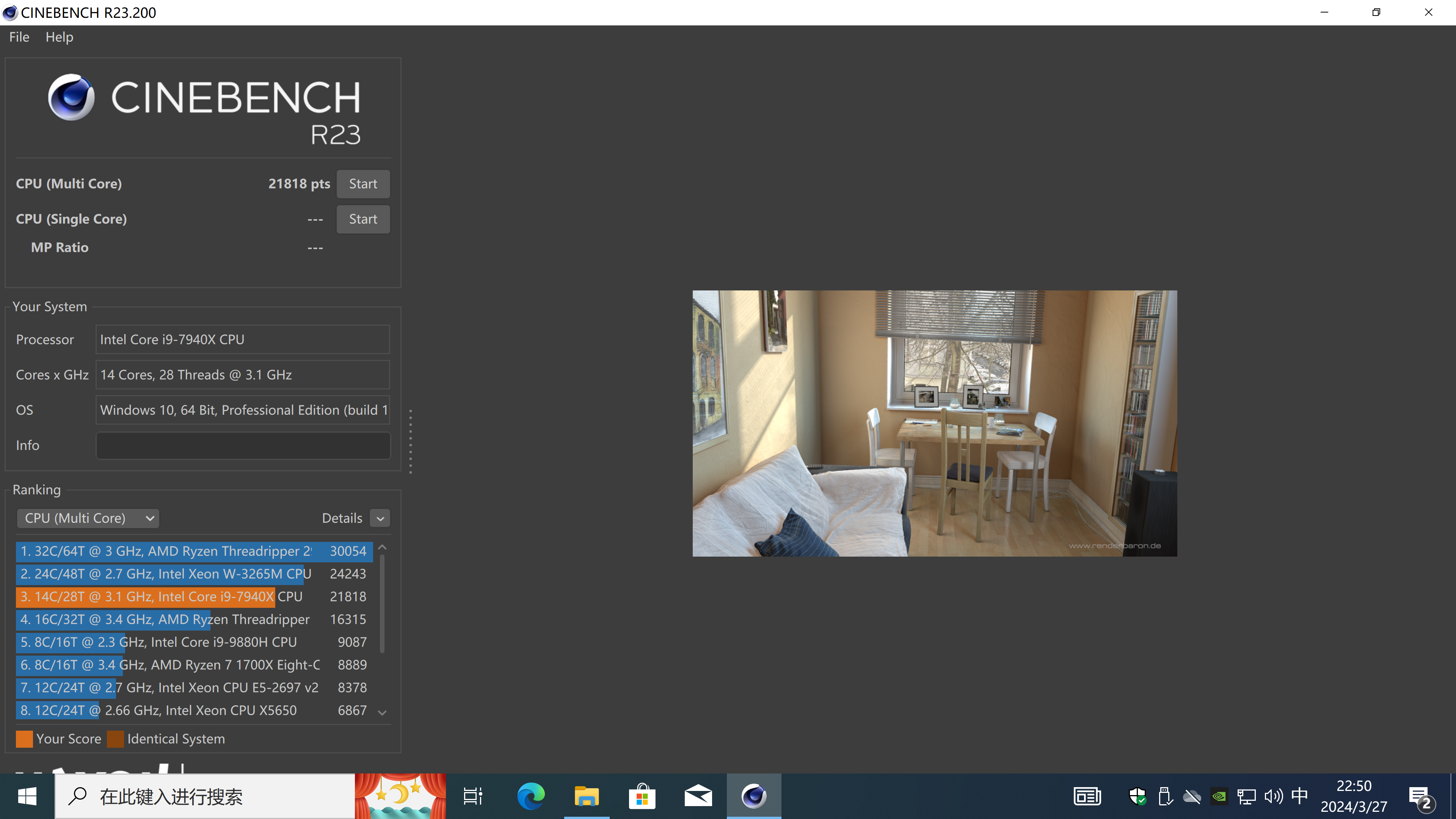Select ranking row Intel Core i9-9880H 9087
Screen dimensions: 1456x819
tap(195, 642)
